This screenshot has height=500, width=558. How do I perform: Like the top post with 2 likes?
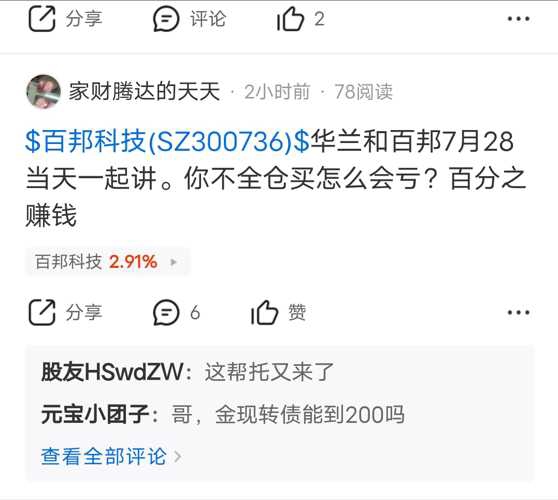point(290,19)
